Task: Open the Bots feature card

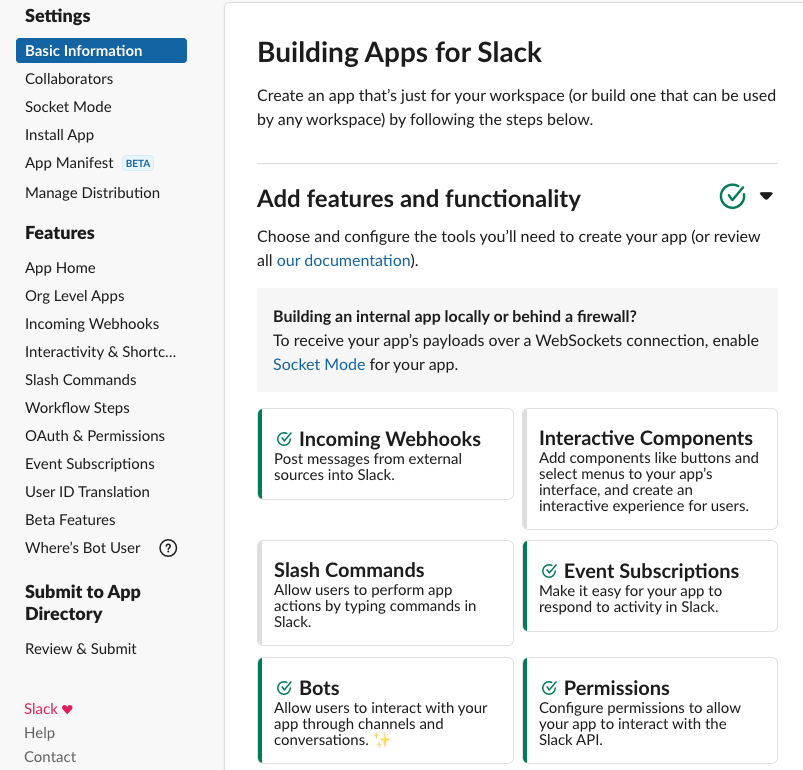Action: [x=386, y=711]
